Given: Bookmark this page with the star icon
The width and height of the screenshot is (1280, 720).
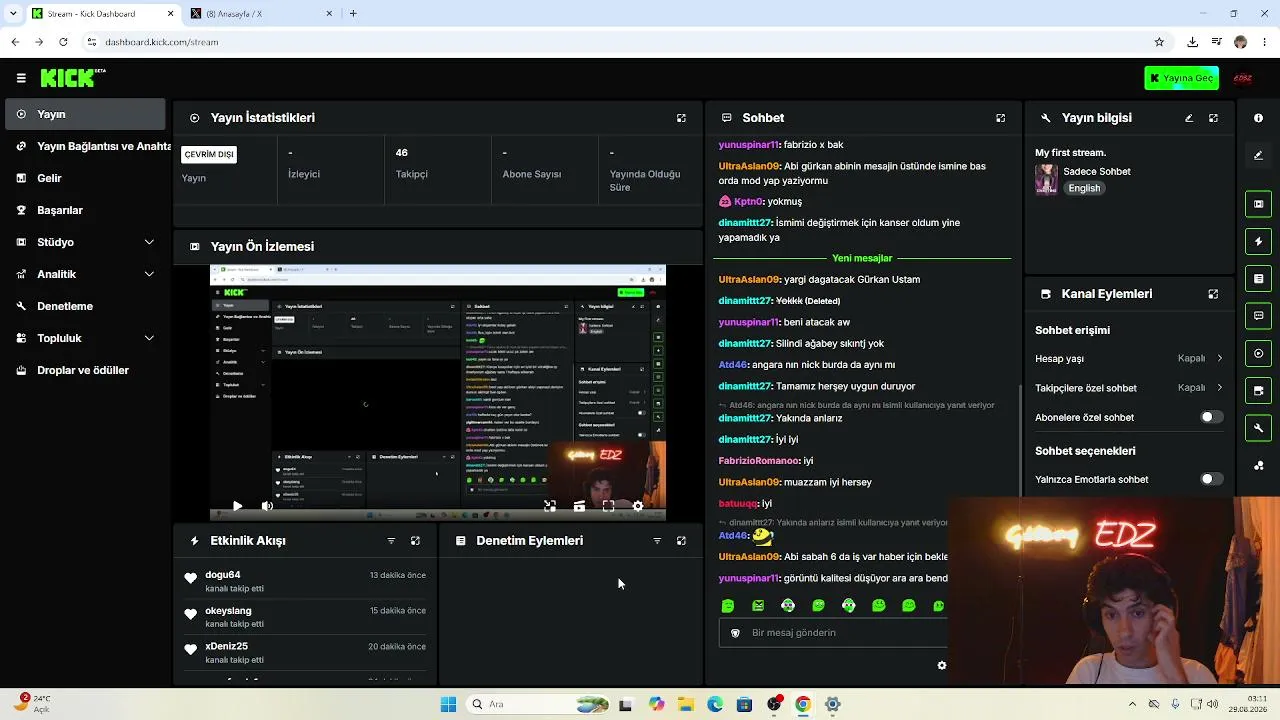Looking at the screenshot, I should point(1159,42).
